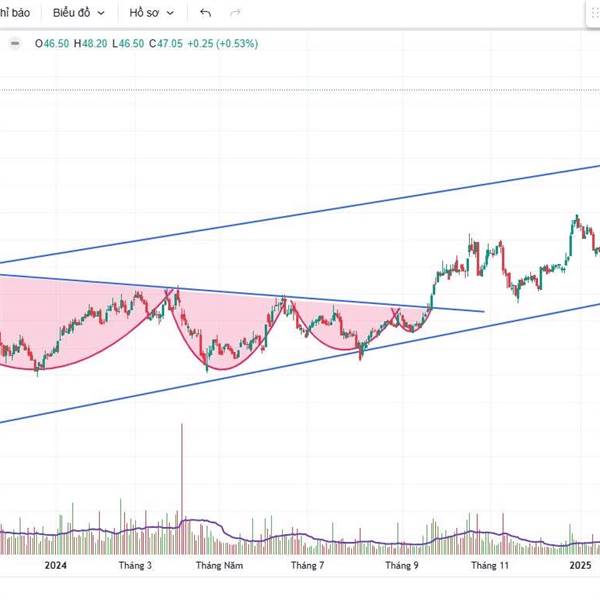Click the Tháng Năm time axis label
Screen dimensions: 600x600
[x=219, y=565]
